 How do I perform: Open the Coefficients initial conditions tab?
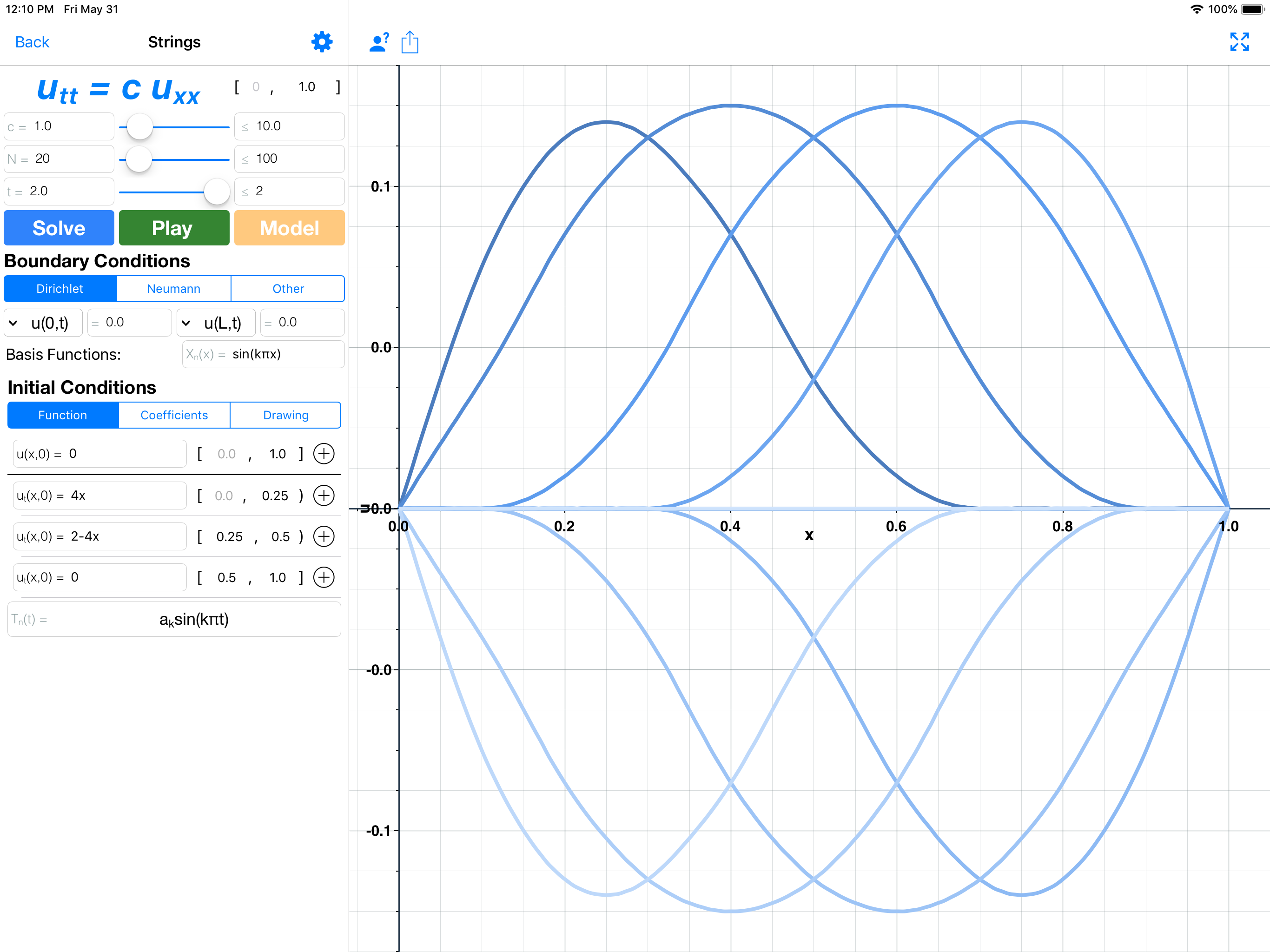click(x=174, y=415)
